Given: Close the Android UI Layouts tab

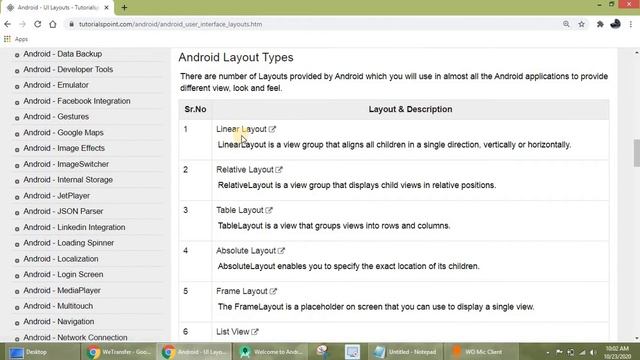Looking at the screenshot, I should 107,7.
